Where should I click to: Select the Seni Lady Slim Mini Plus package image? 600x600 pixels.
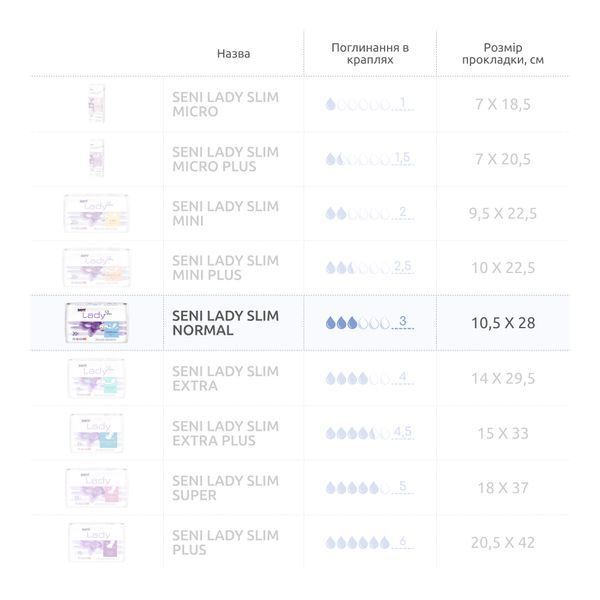[96, 267]
